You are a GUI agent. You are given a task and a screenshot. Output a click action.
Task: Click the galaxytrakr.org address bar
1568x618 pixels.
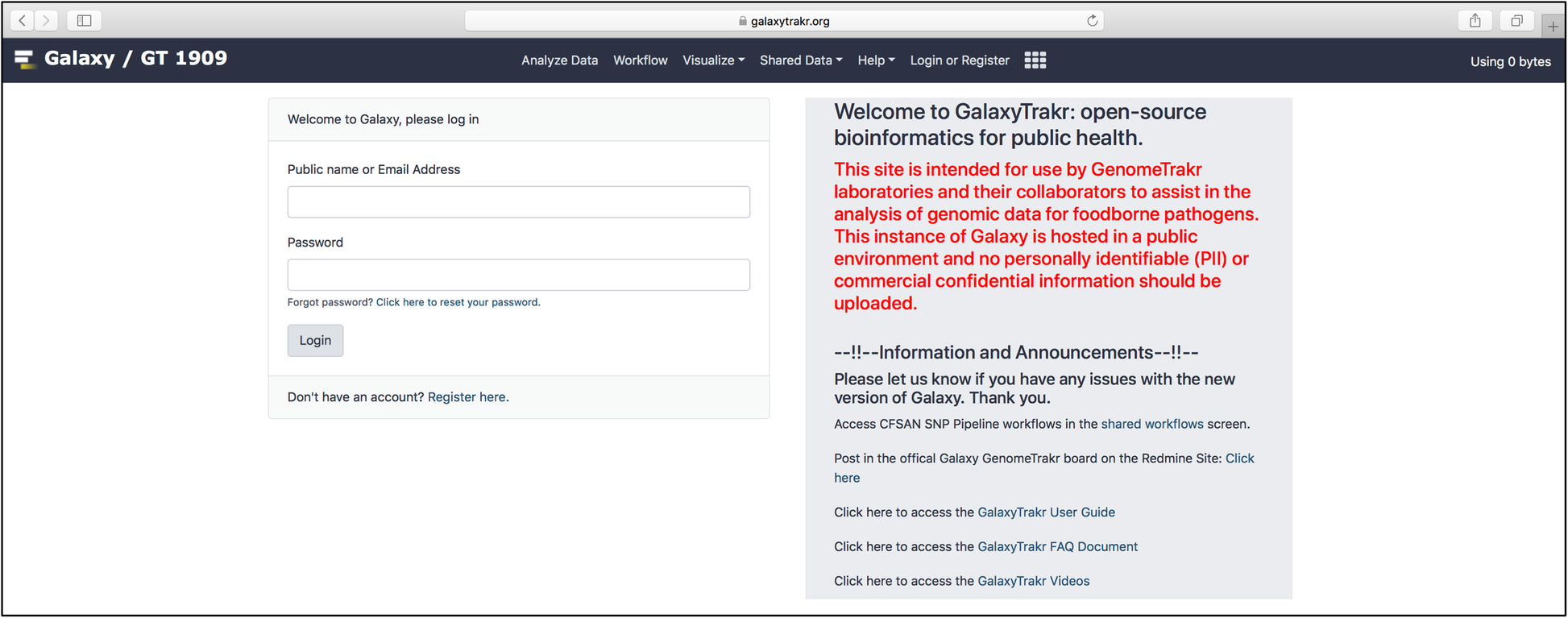784,21
